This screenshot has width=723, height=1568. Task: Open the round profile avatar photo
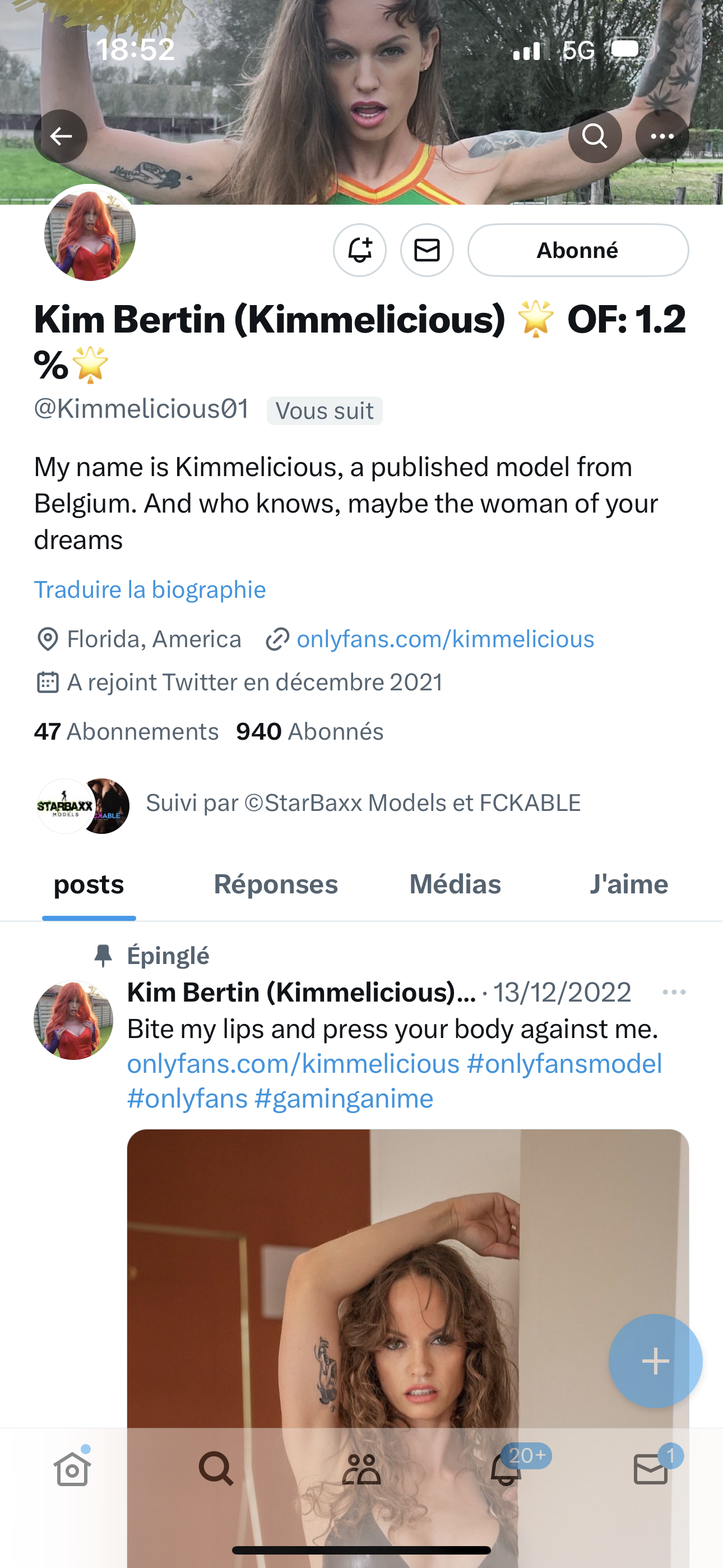click(x=90, y=234)
